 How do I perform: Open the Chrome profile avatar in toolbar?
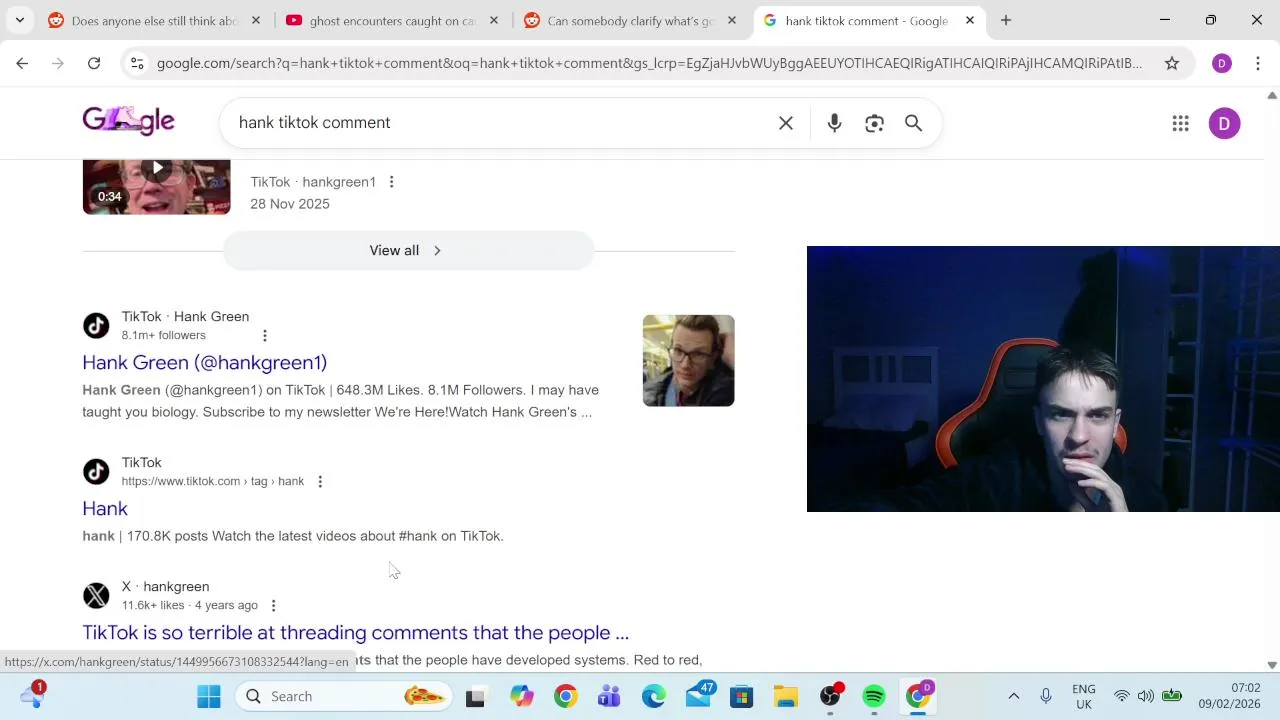pyautogui.click(x=1221, y=63)
